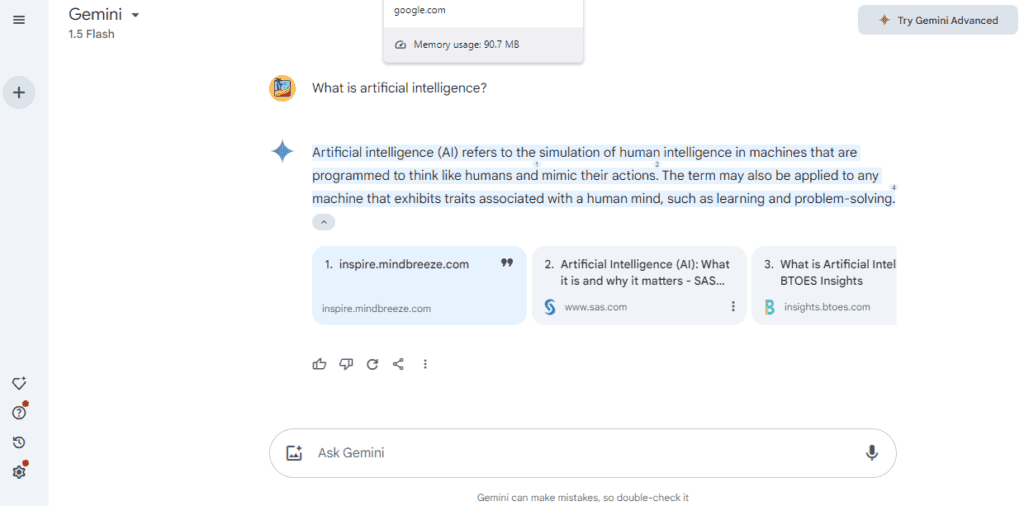Open the Gemini model dropdown arrow
Viewport: 1024px width, 506px height.
tap(135, 15)
